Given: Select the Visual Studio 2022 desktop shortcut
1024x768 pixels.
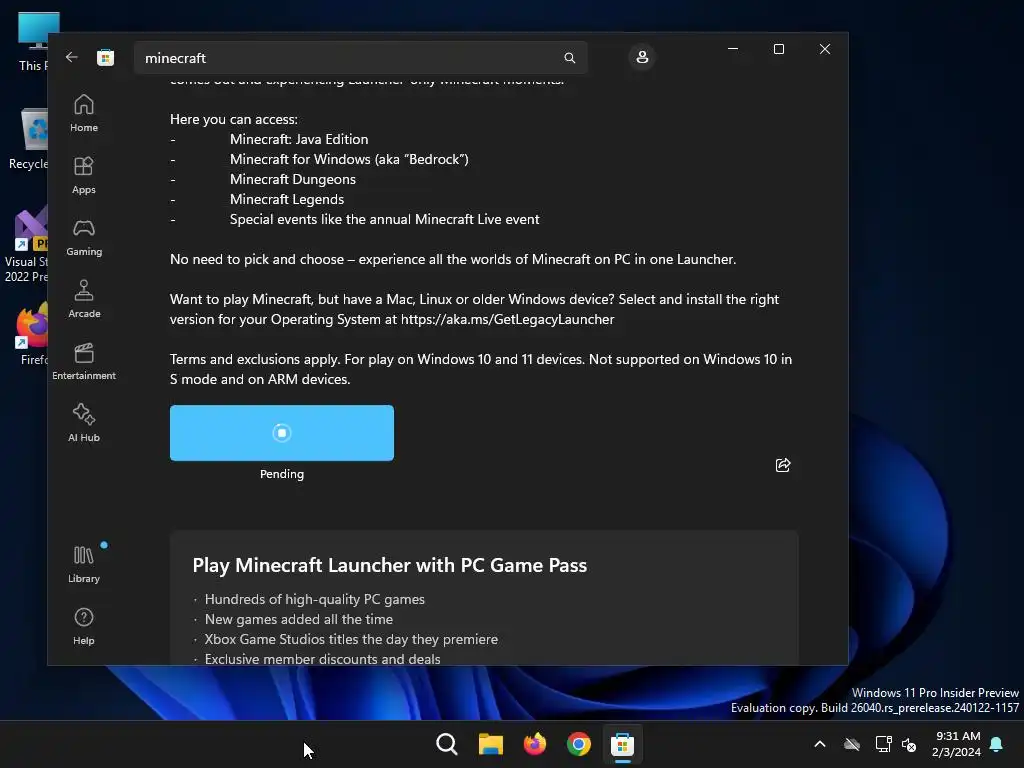Looking at the screenshot, I should 27,245.
